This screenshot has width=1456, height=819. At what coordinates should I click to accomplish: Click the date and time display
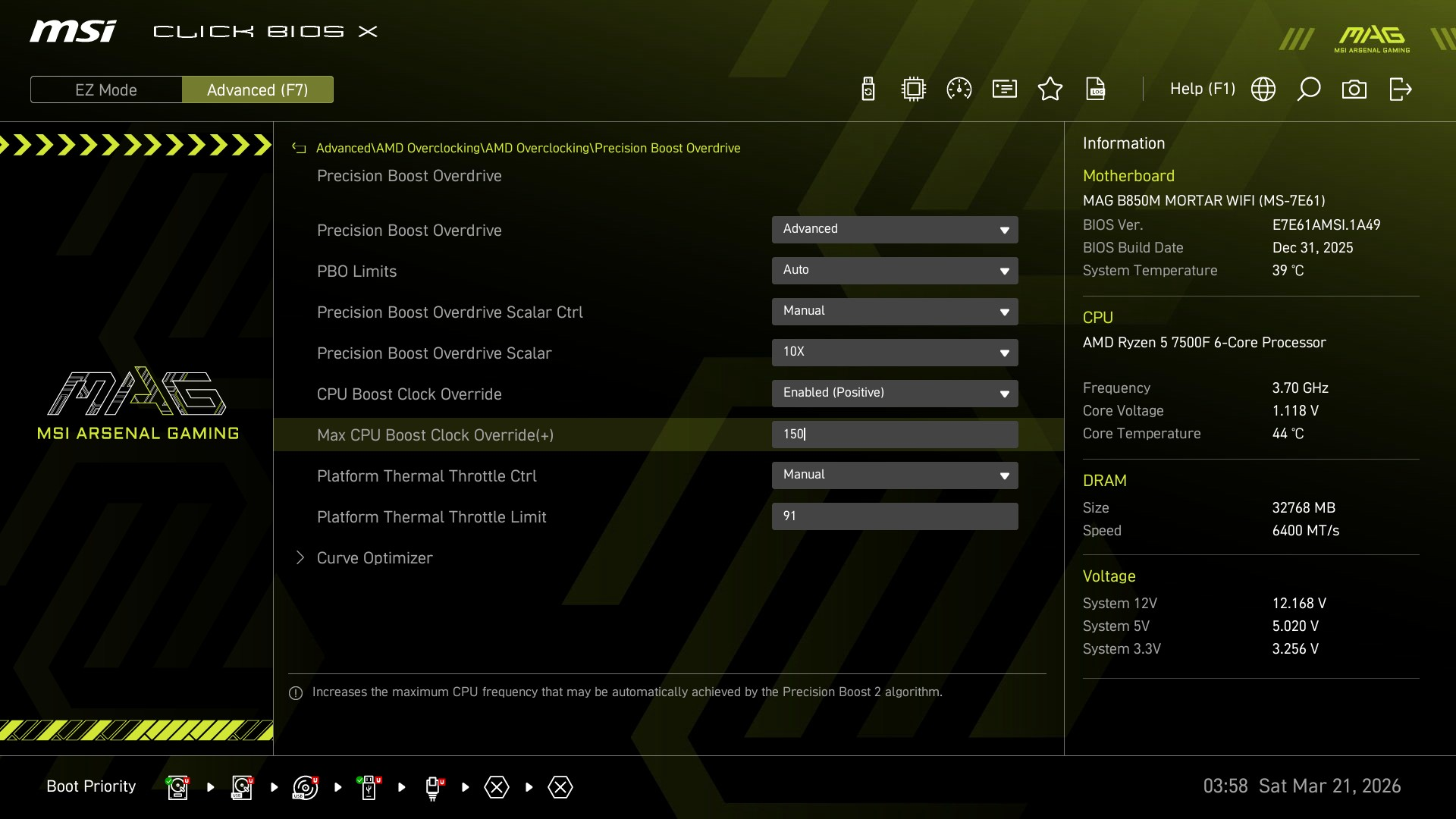click(1302, 786)
